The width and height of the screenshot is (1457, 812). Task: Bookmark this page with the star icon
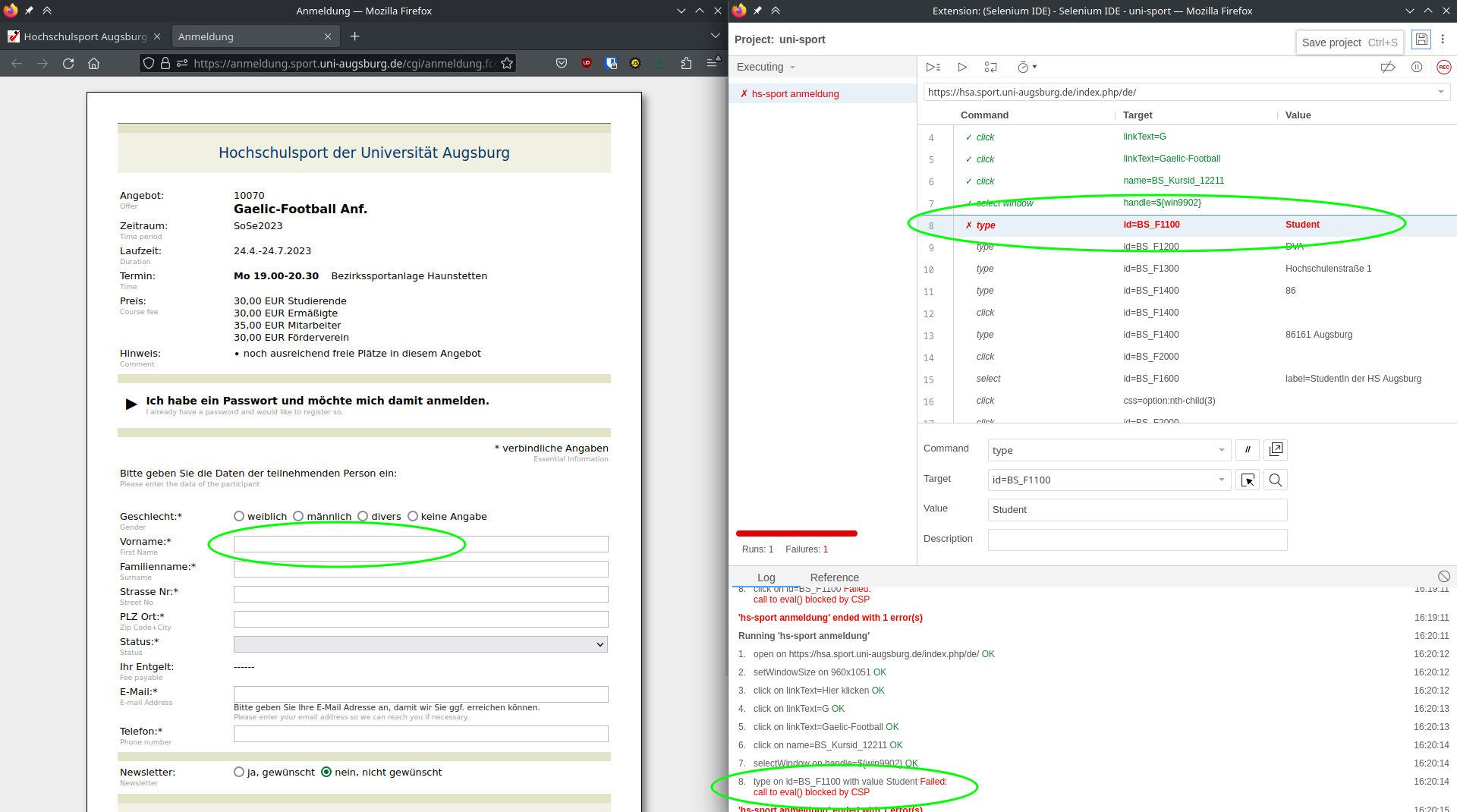[x=507, y=64]
